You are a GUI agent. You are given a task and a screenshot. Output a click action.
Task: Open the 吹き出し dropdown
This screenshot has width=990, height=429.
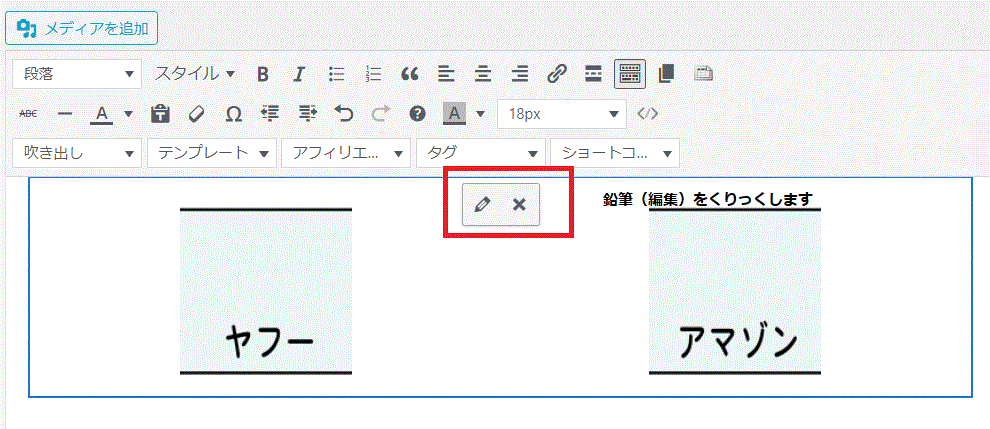[76, 153]
